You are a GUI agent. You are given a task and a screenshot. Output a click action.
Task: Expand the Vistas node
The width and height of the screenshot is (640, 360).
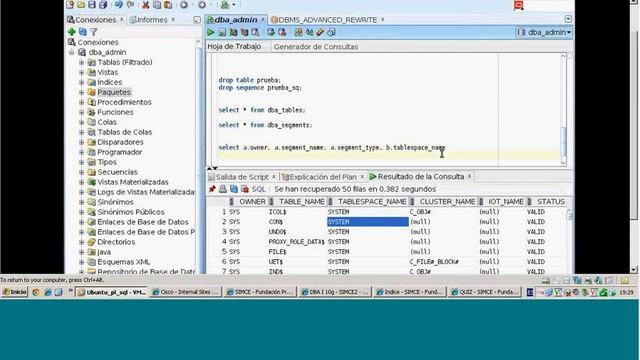pyautogui.click(x=82, y=72)
